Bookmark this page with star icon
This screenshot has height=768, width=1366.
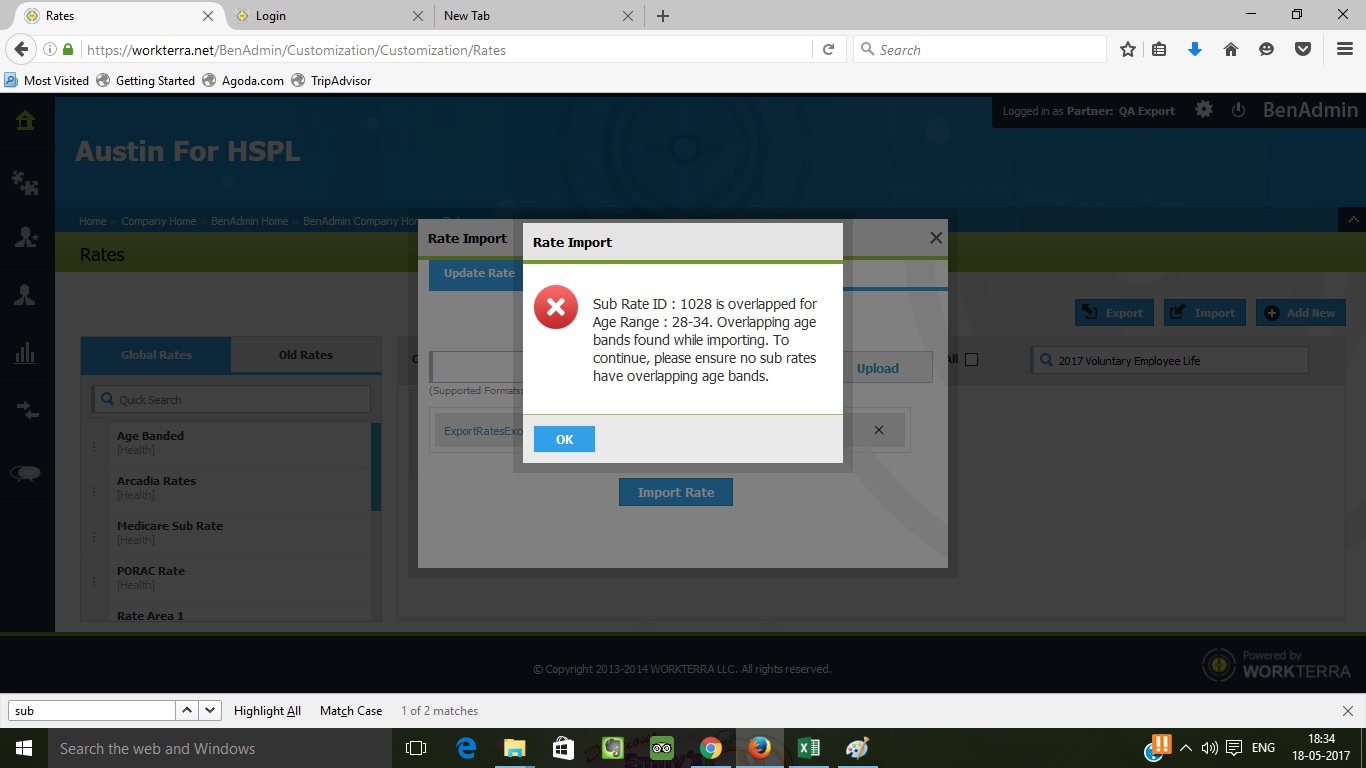(x=1128, y=49)
